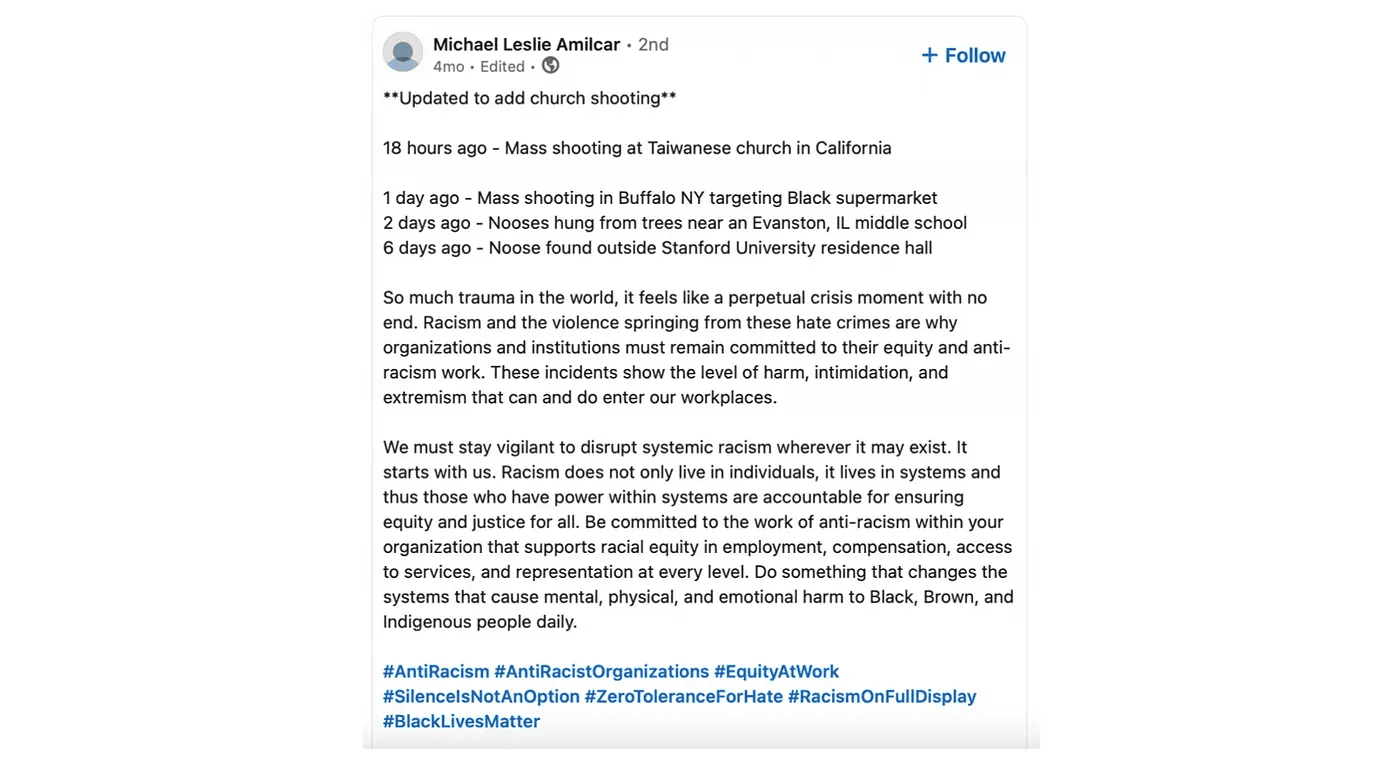This screenshot has width=1400, height=775.
Task: Open Michael Leslie Amilcar's profile name
Action: pos(527,44)
